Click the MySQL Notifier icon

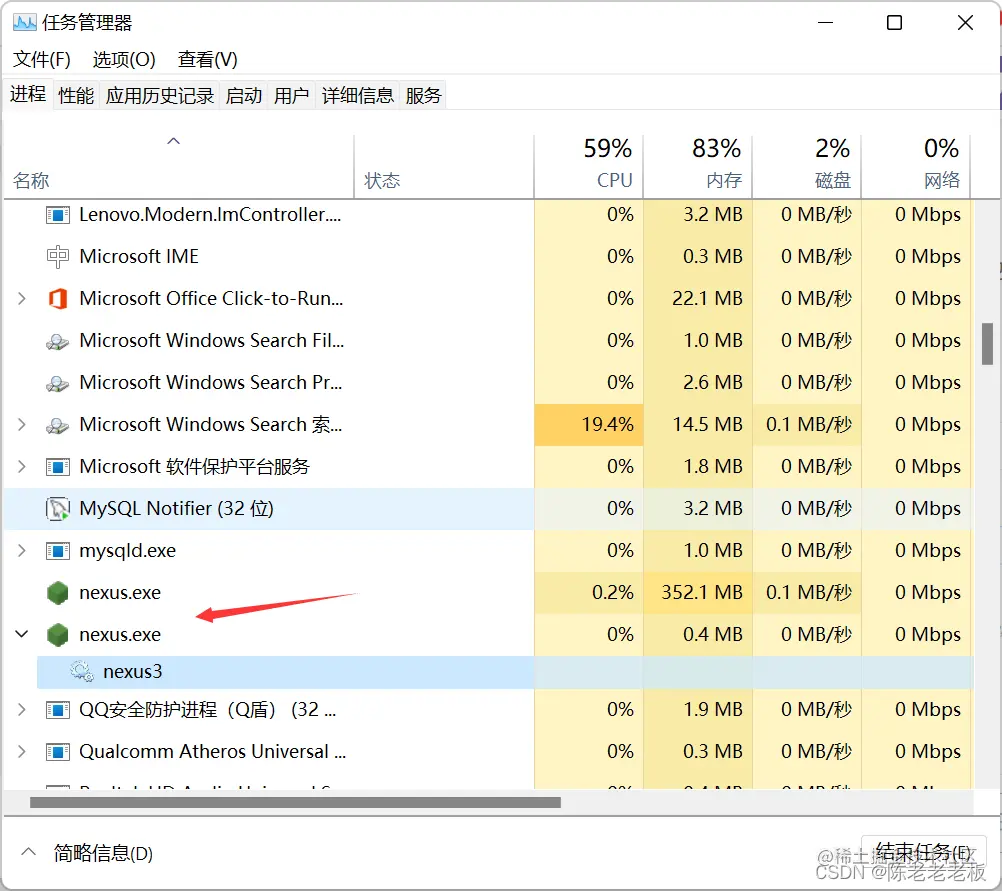pos(58,509)
